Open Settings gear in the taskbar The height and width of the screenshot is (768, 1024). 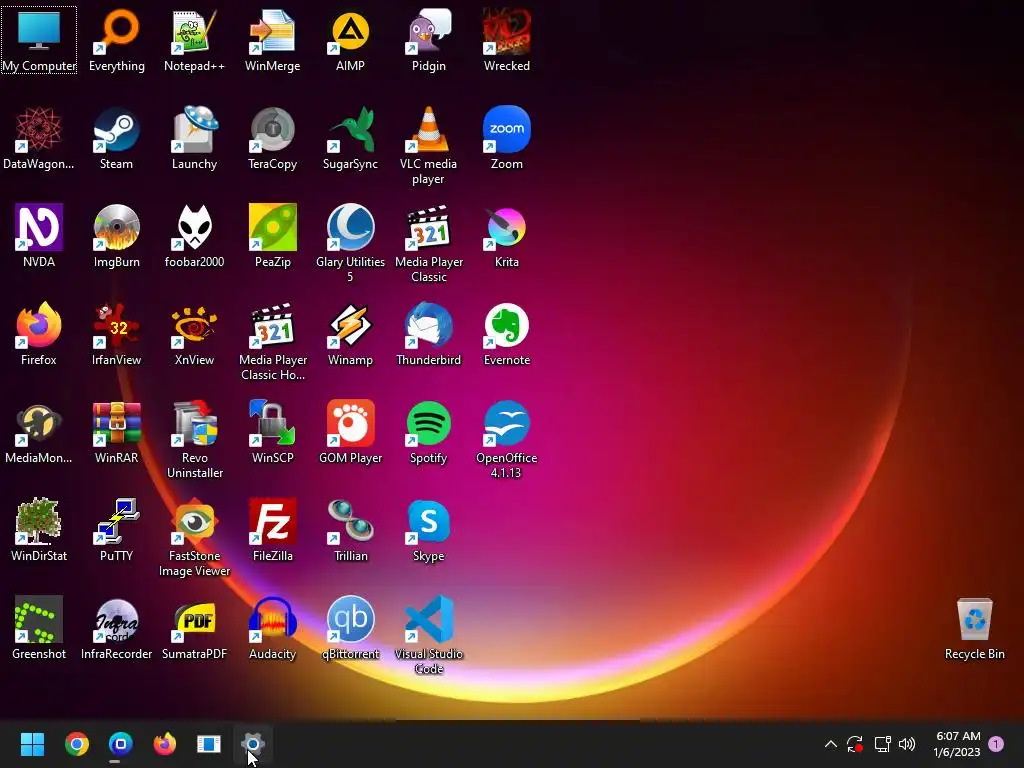[253, 744]
